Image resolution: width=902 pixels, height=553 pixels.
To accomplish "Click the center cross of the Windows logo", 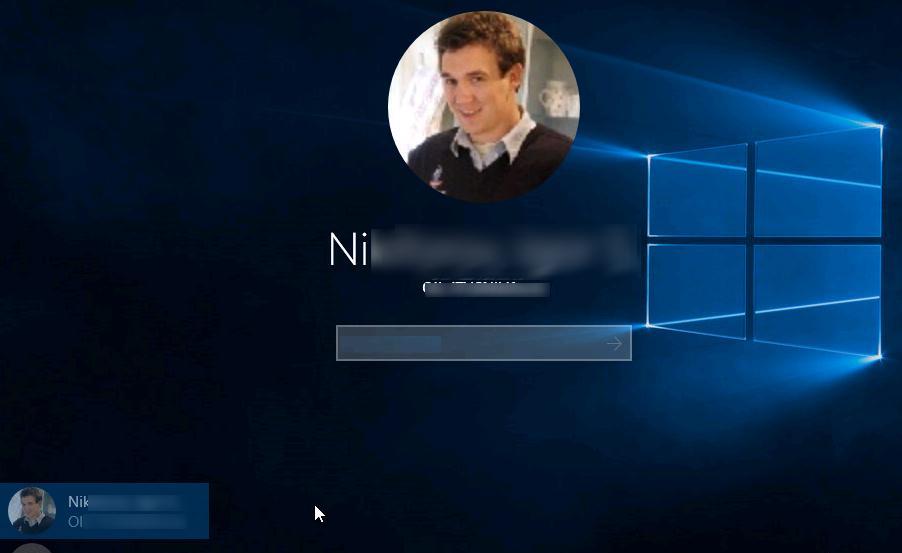I will click(x=750, y=240).
